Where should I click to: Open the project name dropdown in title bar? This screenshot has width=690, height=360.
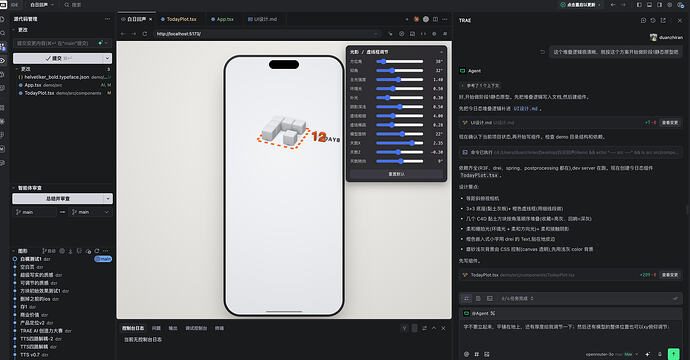click(42, 5)
